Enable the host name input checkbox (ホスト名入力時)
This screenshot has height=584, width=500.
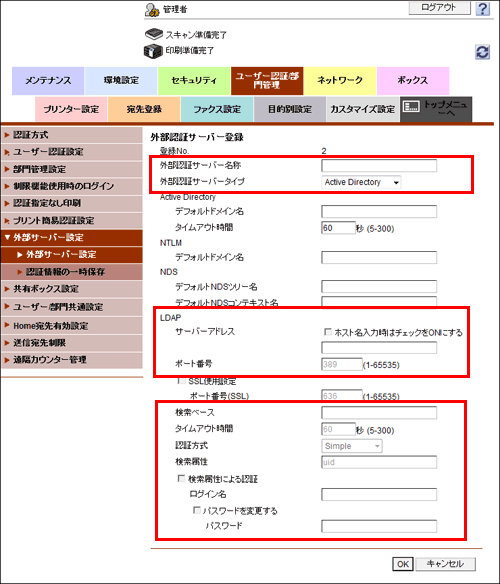(328, 332)
